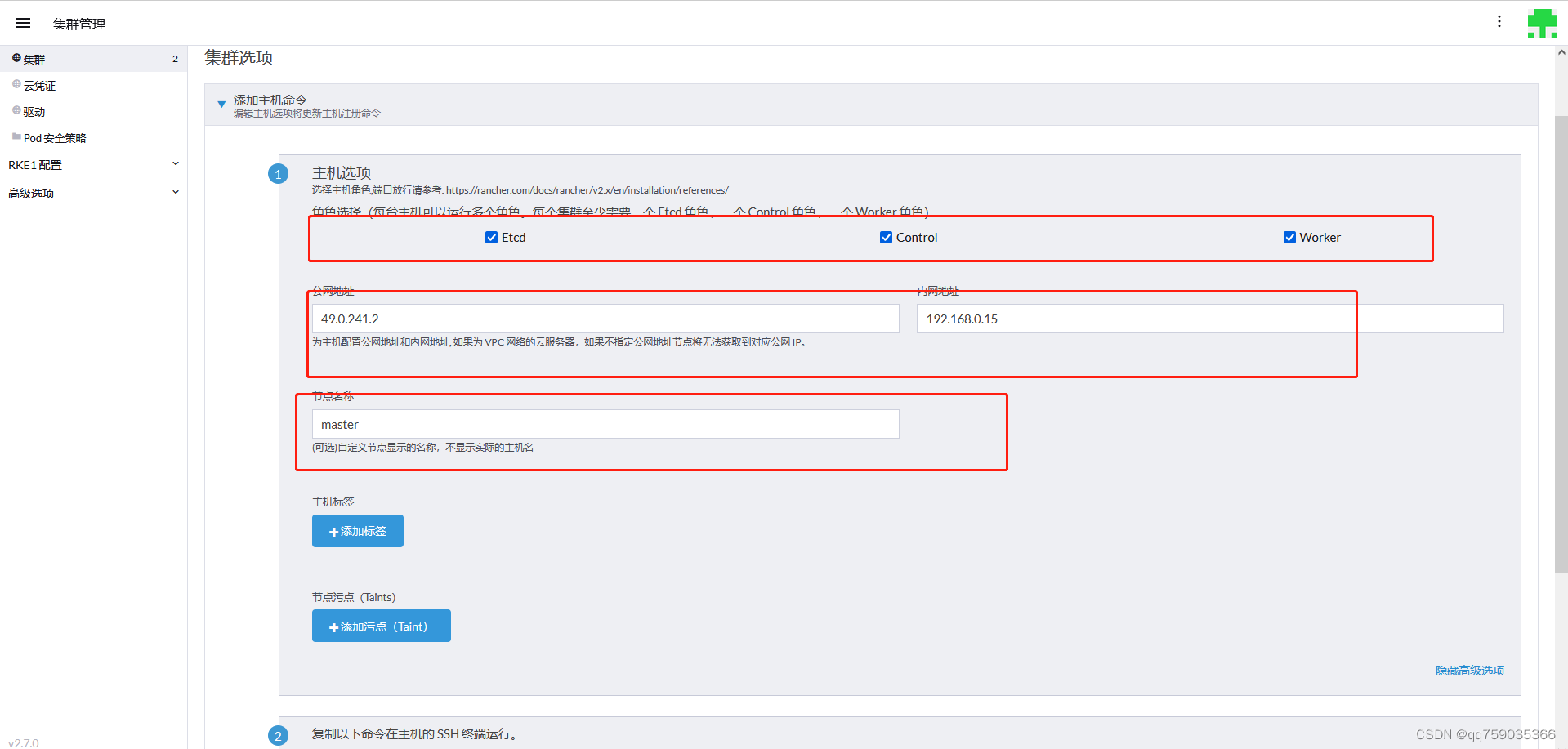
Task: Toggle the Worker role checkbox
Action: (1289, 237)
